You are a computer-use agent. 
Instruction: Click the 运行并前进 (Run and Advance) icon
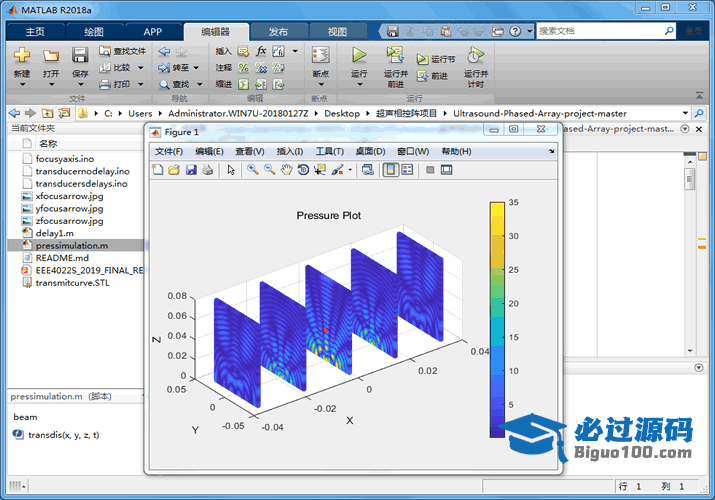pos(395,55)
